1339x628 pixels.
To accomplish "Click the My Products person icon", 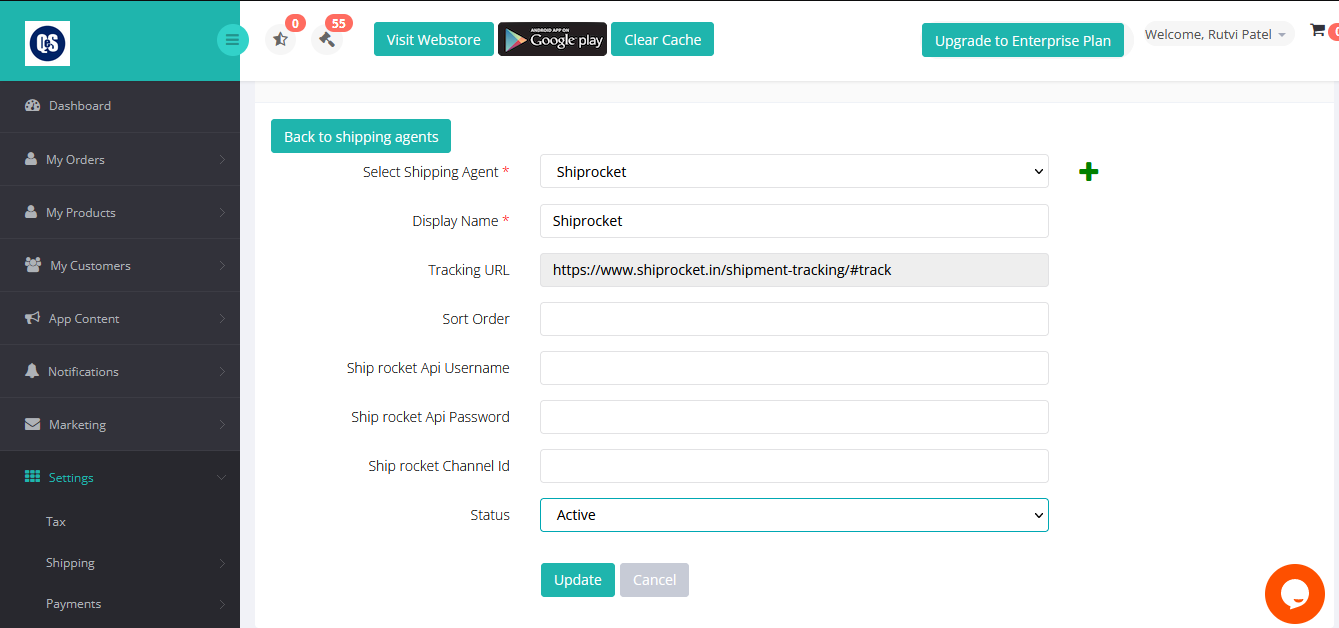I will tap(31, 212).
